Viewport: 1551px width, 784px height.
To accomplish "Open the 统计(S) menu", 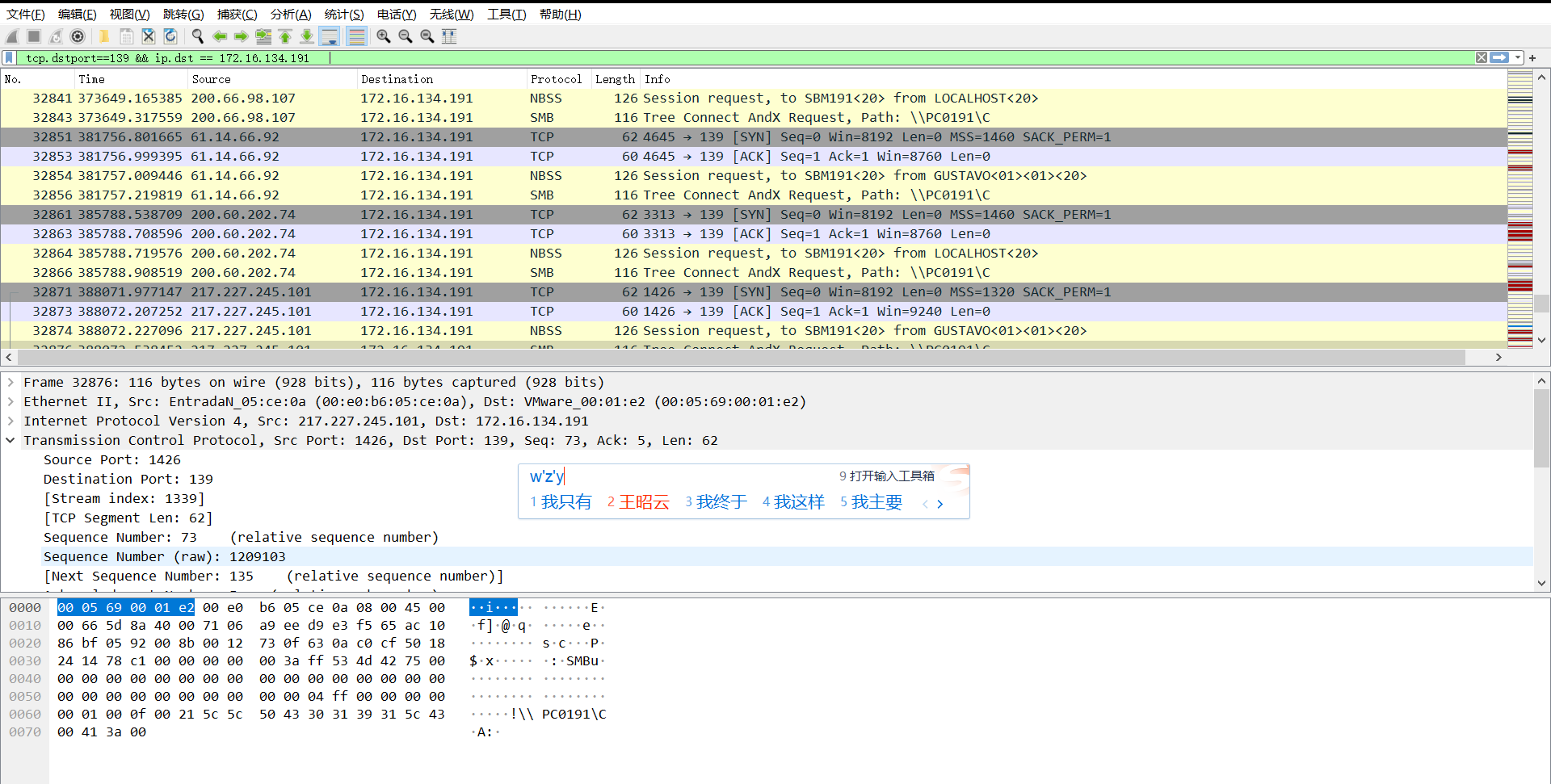I will click(x=344, y=14).
